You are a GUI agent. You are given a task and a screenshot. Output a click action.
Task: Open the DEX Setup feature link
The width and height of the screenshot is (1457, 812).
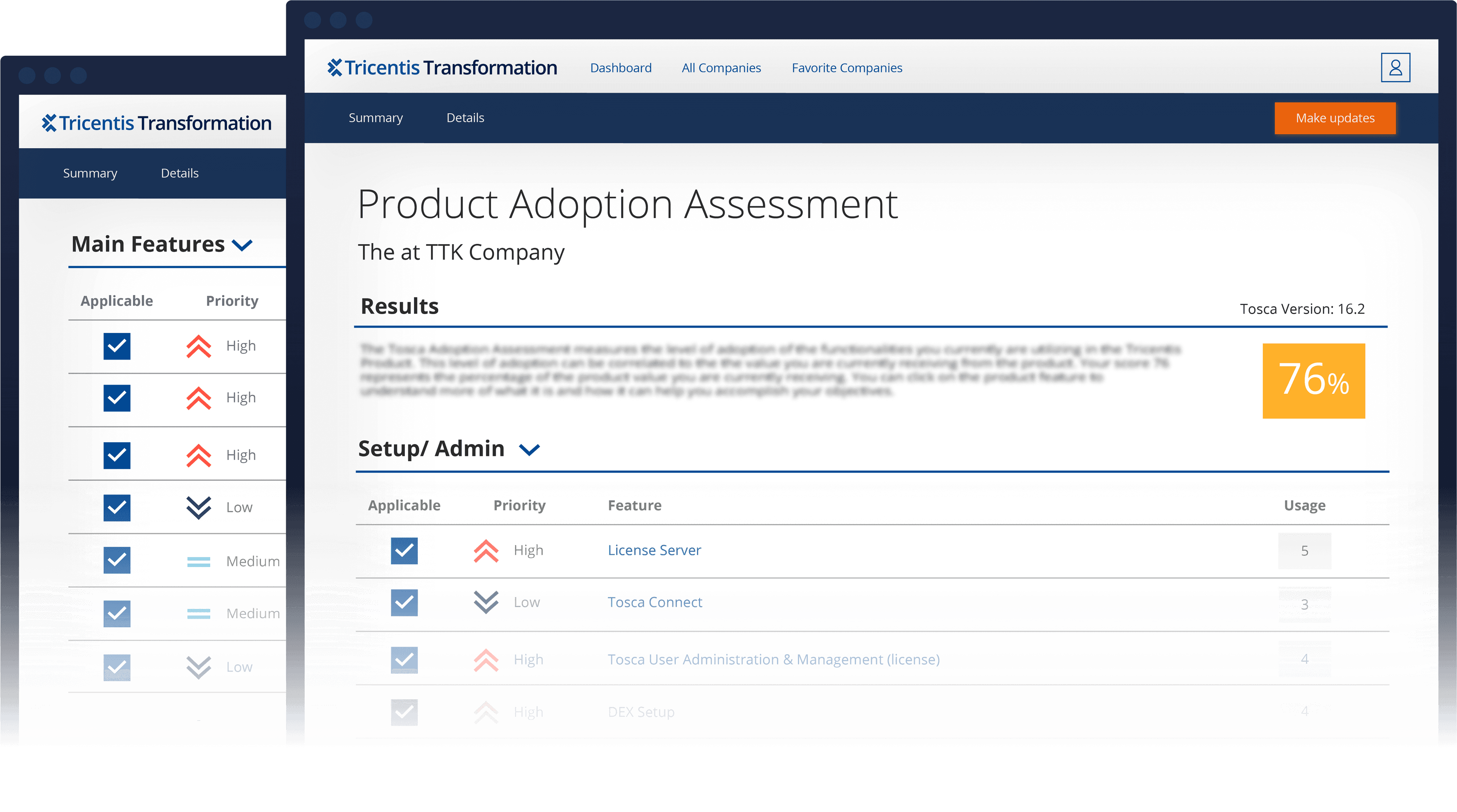tap(641, 713)
